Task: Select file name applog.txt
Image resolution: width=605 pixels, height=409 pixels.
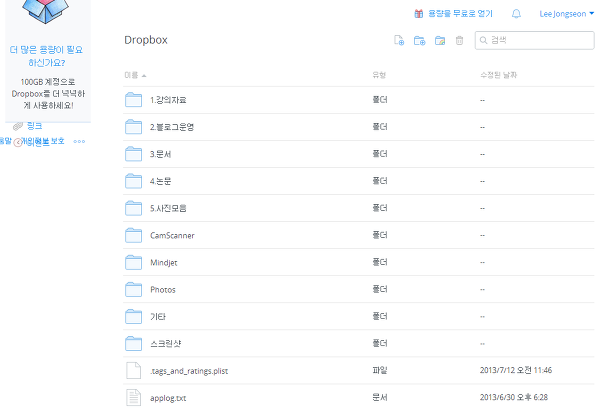Action: pos(168,398)
